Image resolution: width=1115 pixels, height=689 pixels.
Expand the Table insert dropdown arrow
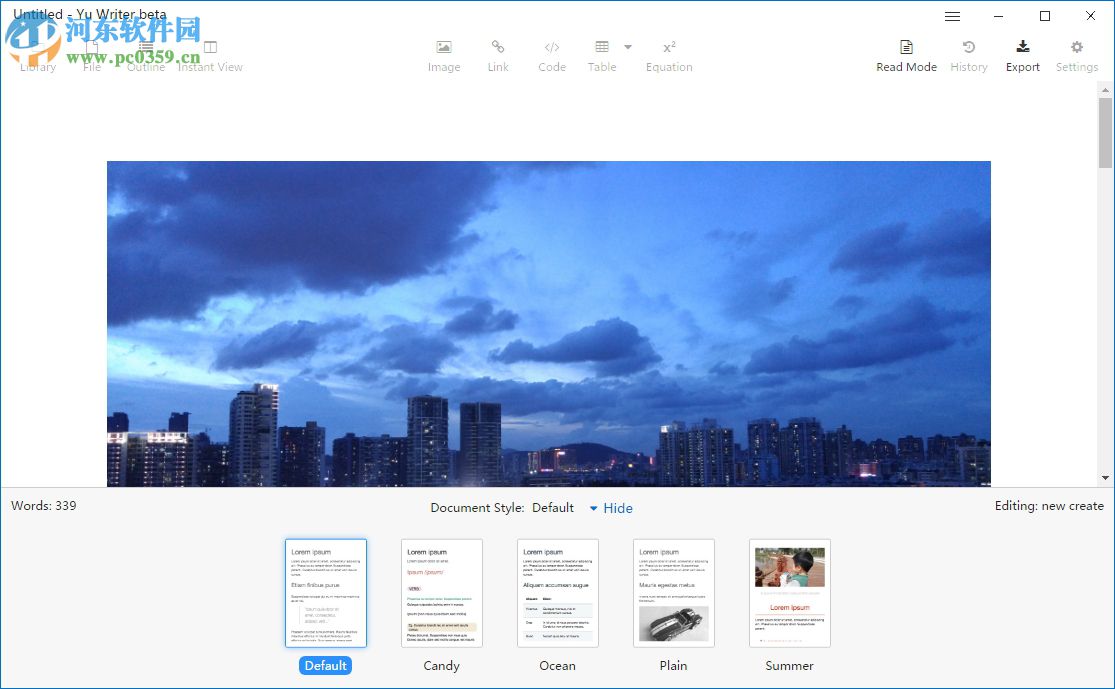(x=629, y=48)
